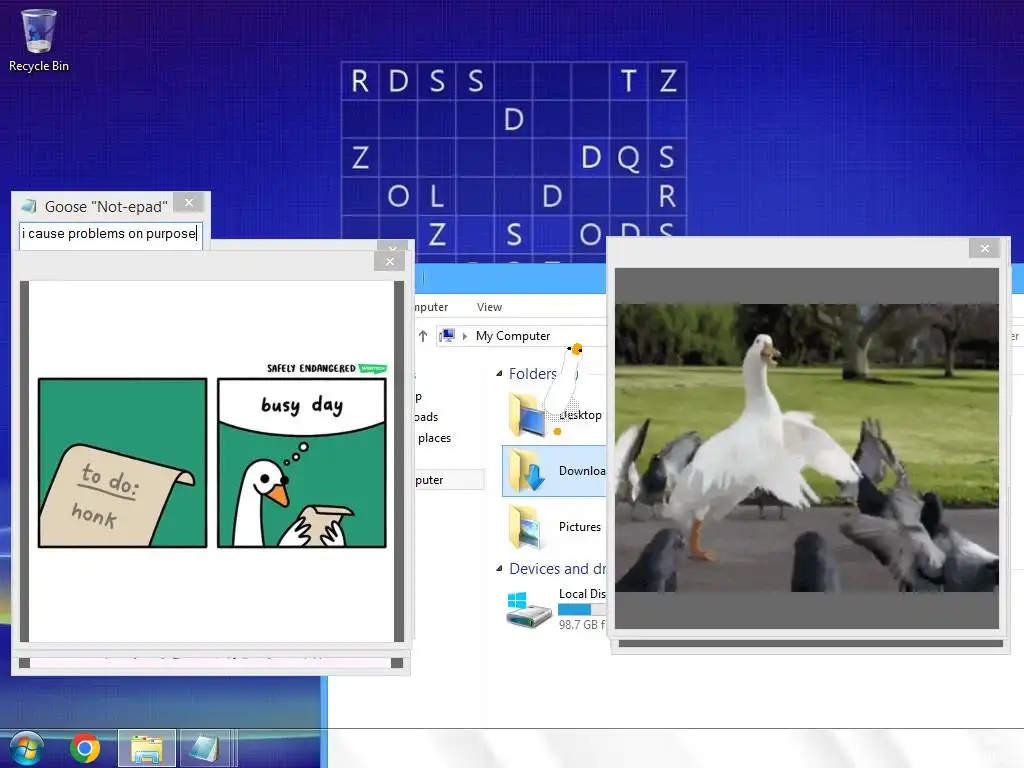Open the Computer tab in Explorer
The width and height of the screenshot is (1024, 768).
pyautogui.click(x=432, y=307)
